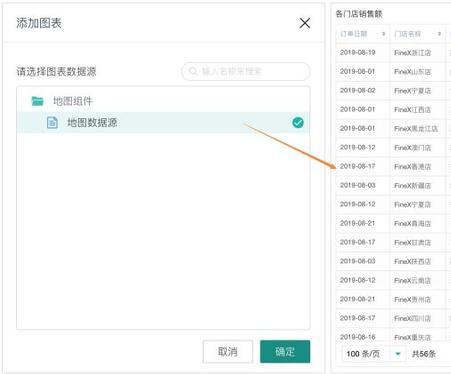Viewport: 451px width, 374px height.
Task: Click the 地图组件 folder icon
Action: (x=37, y=101)
